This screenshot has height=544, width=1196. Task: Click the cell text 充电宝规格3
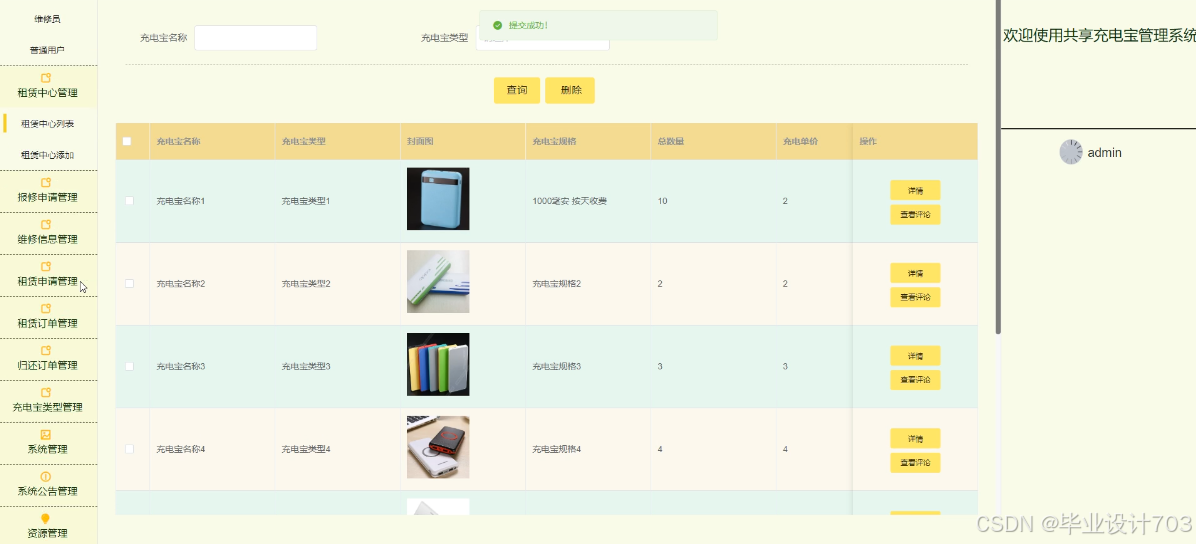coord(557,366)
